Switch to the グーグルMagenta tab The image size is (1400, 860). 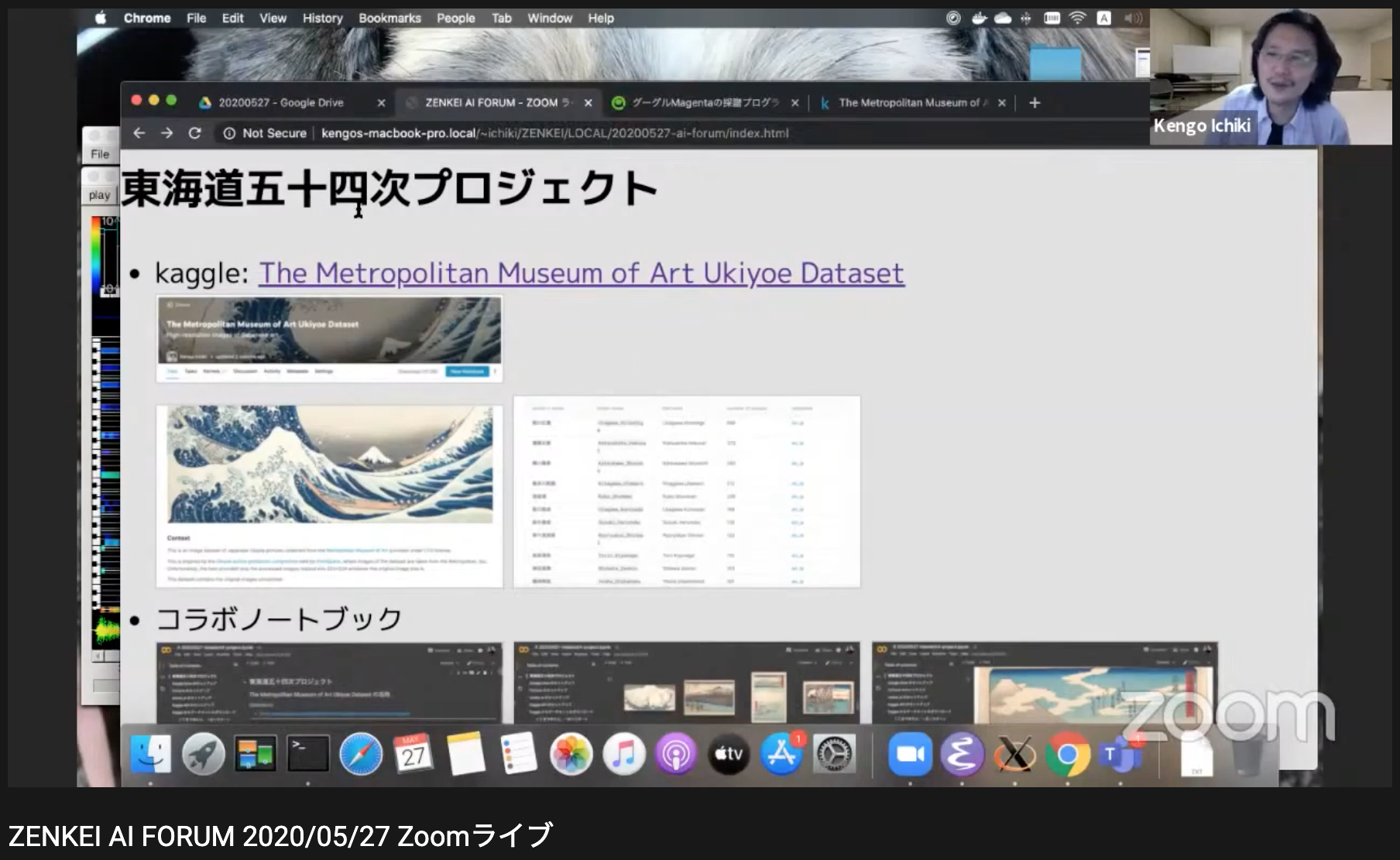pos(705,103)
